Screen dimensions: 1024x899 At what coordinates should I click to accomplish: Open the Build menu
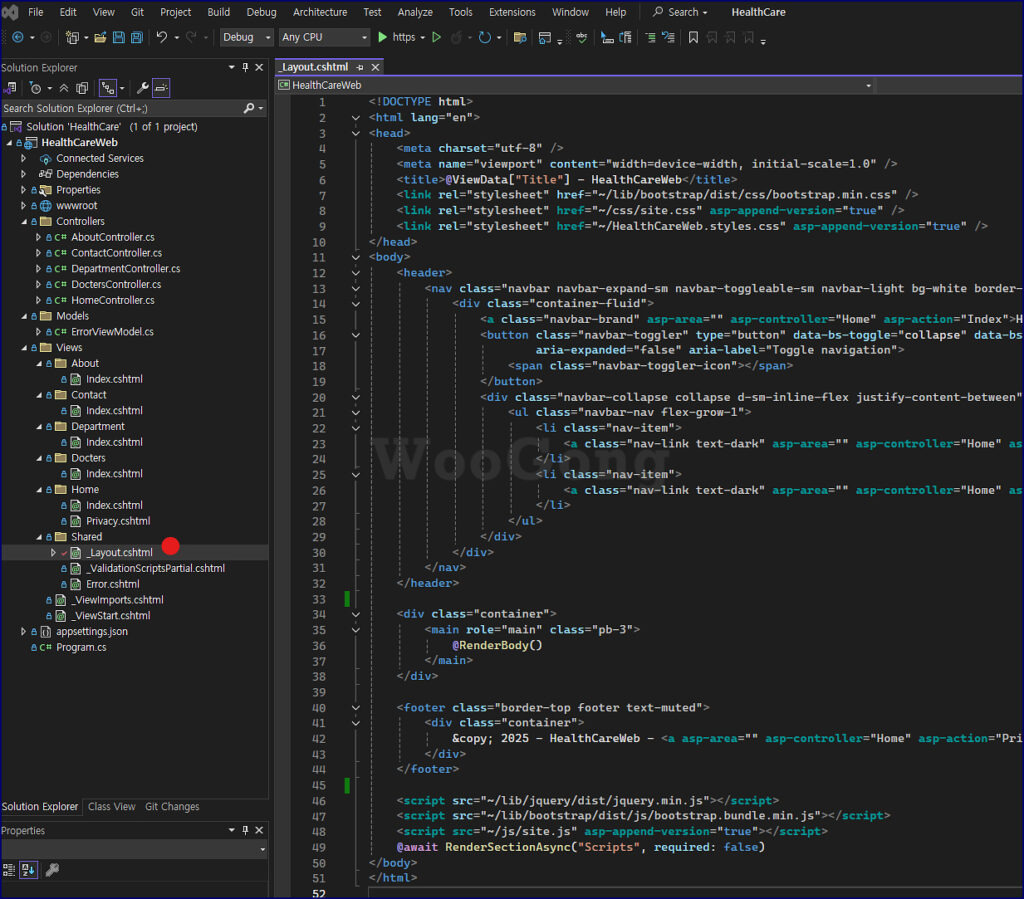coord(218,12)
